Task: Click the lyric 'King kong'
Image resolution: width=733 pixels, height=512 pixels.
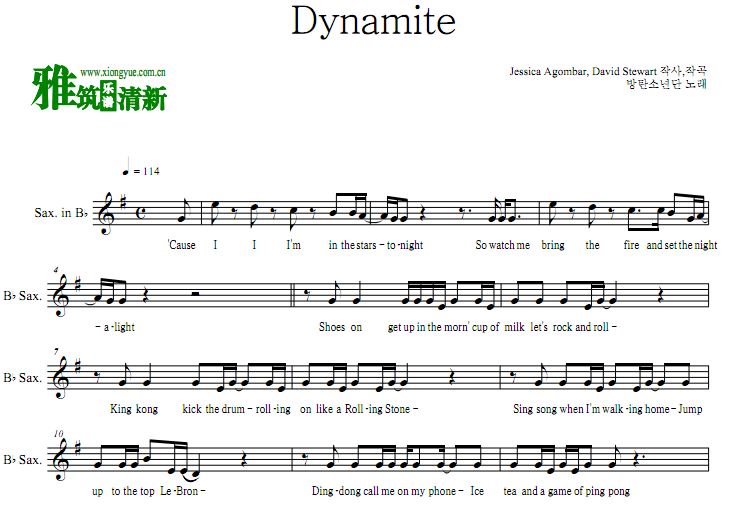Action: 133,408
